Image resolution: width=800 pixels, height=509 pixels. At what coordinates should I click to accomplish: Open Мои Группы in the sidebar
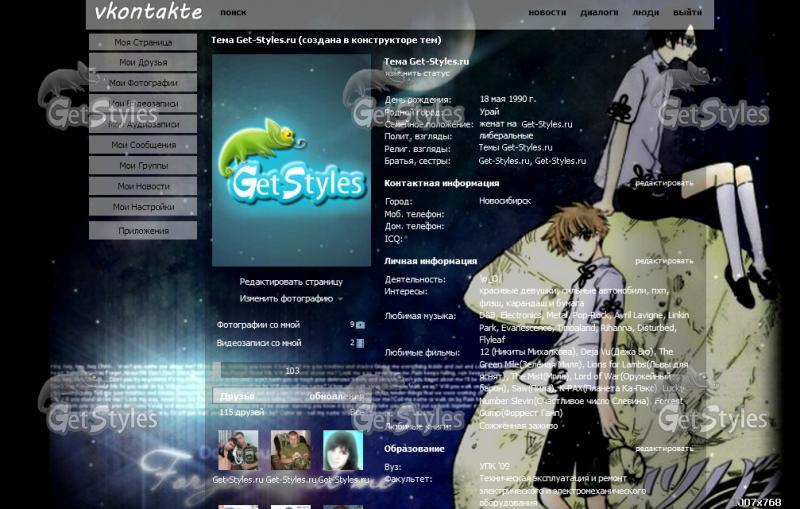click(143, 166)
